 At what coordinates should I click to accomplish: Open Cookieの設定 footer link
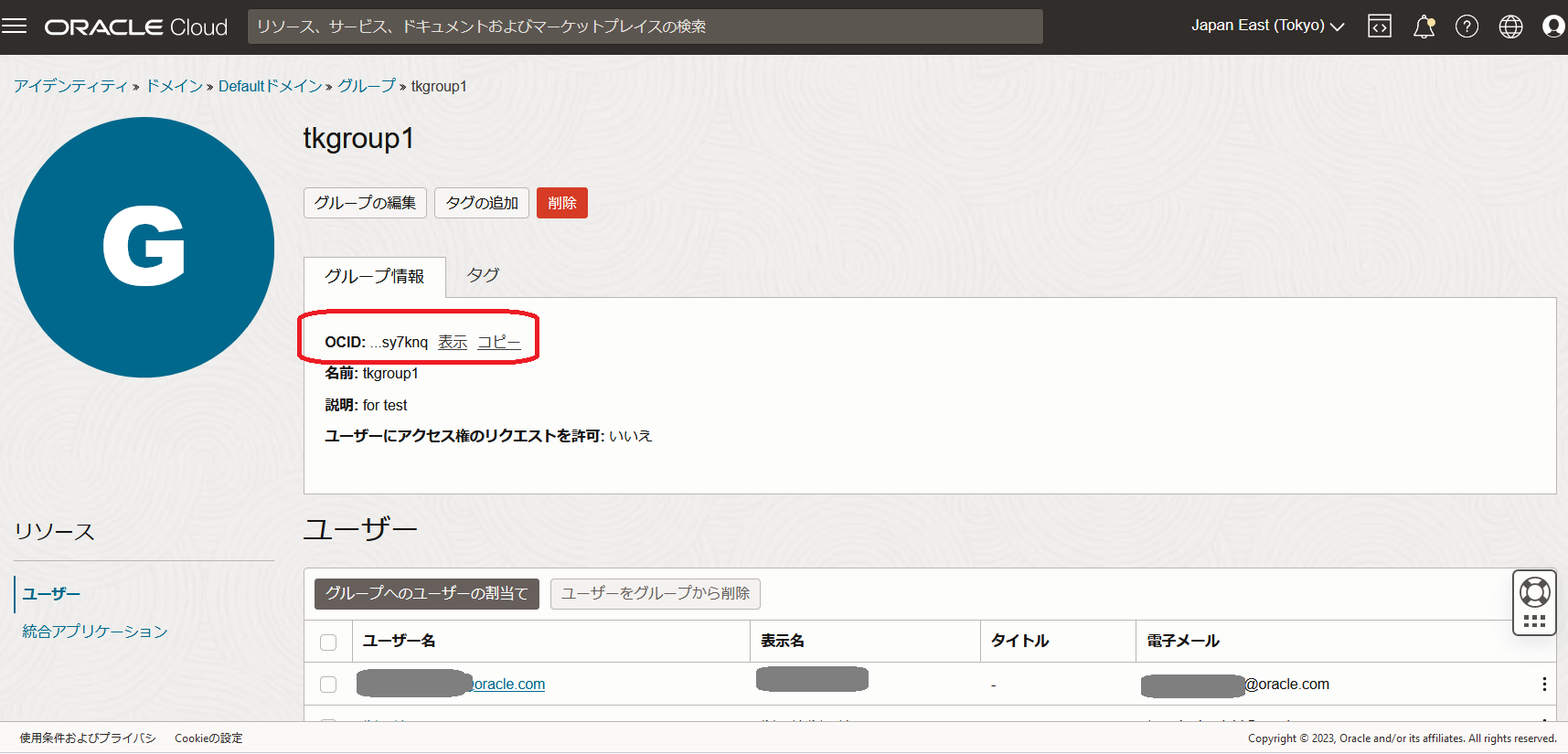tap(208, 738)
